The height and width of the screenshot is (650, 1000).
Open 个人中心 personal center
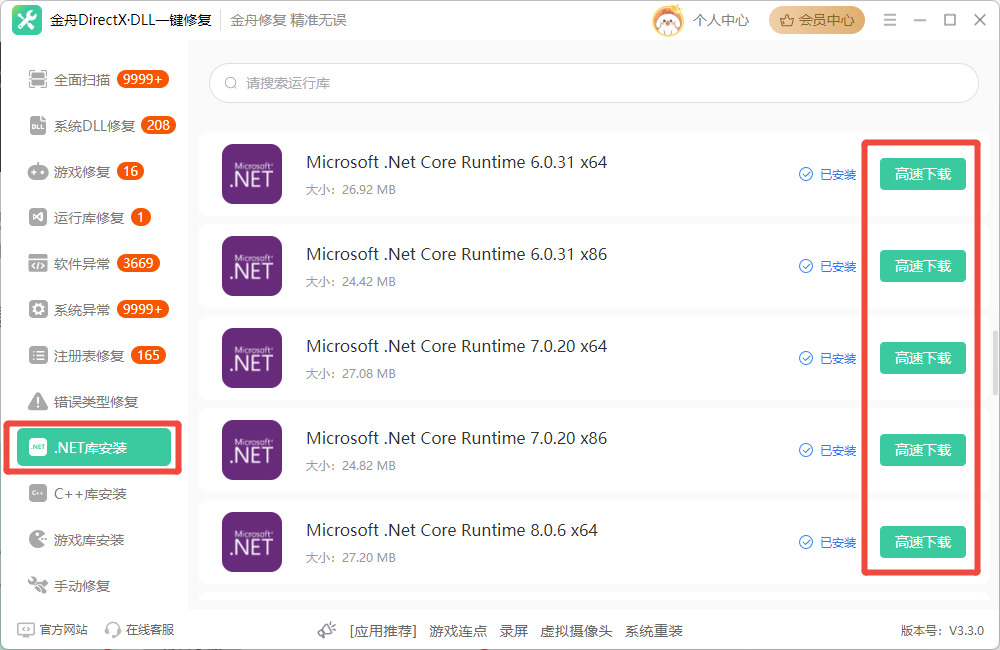[721, 20]
